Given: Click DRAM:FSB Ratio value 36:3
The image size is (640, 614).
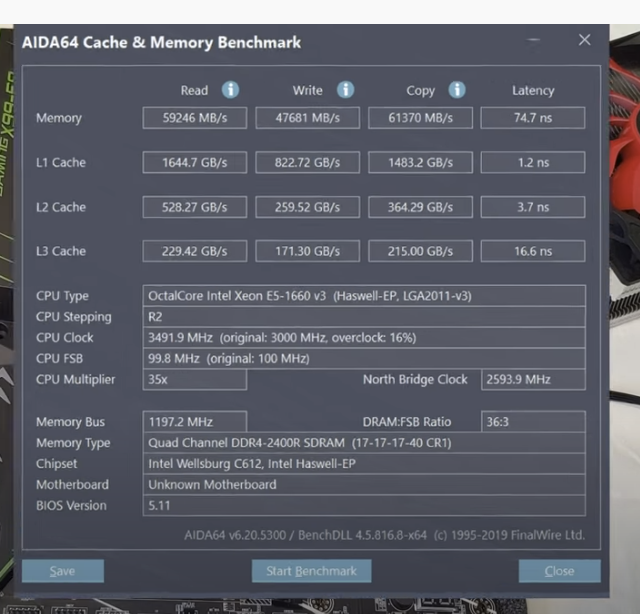Looking at the screenshot, I should click(x=533, y=422).
